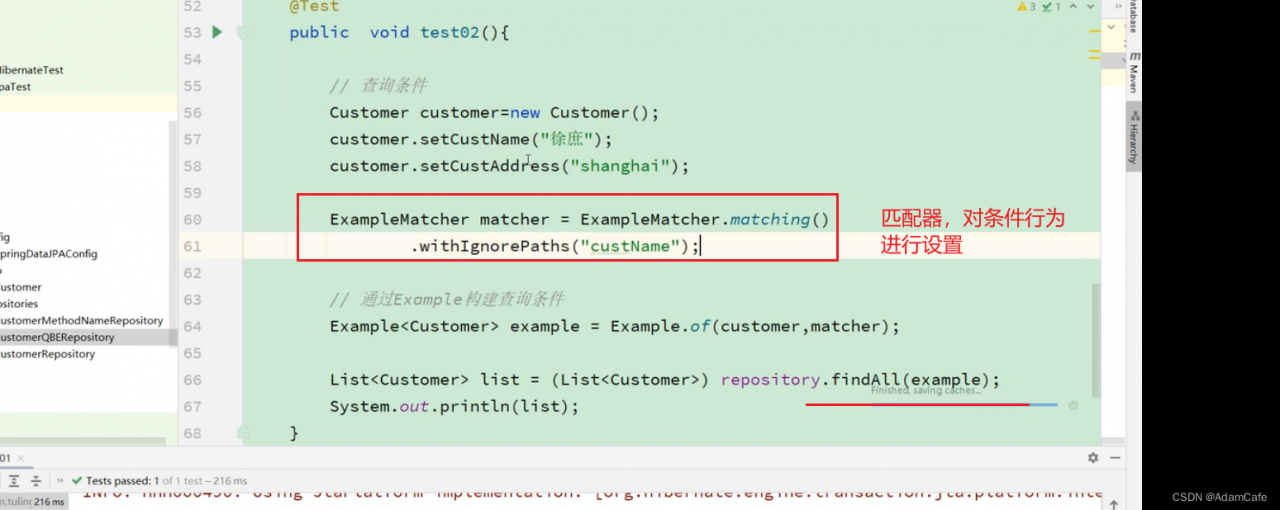Click the 216 ms test duration entry
1280x510 pixels.
coord(49,501)
